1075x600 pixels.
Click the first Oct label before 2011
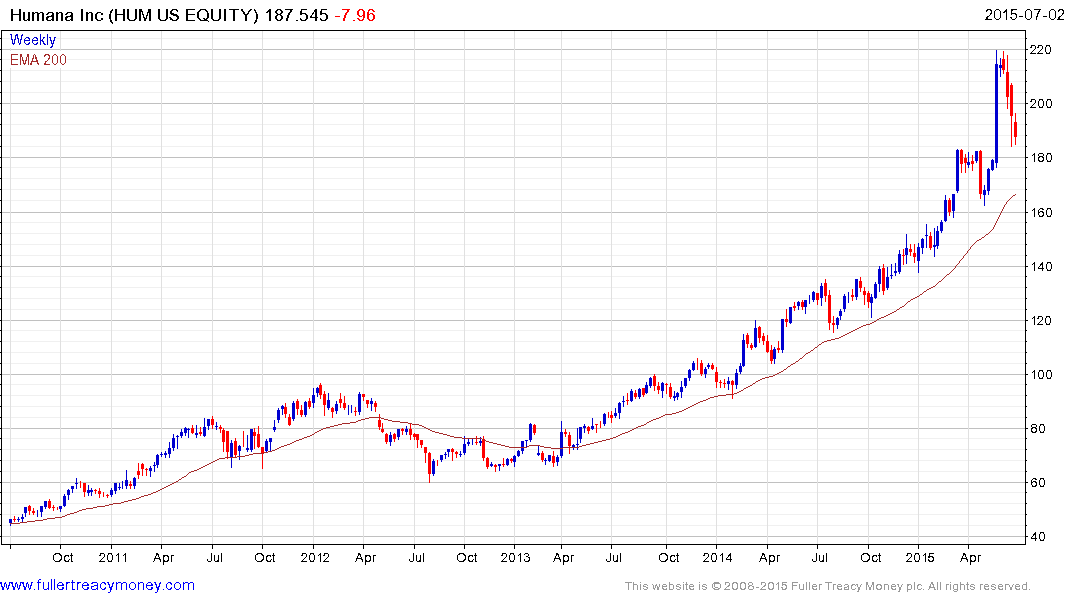[62, 557]
